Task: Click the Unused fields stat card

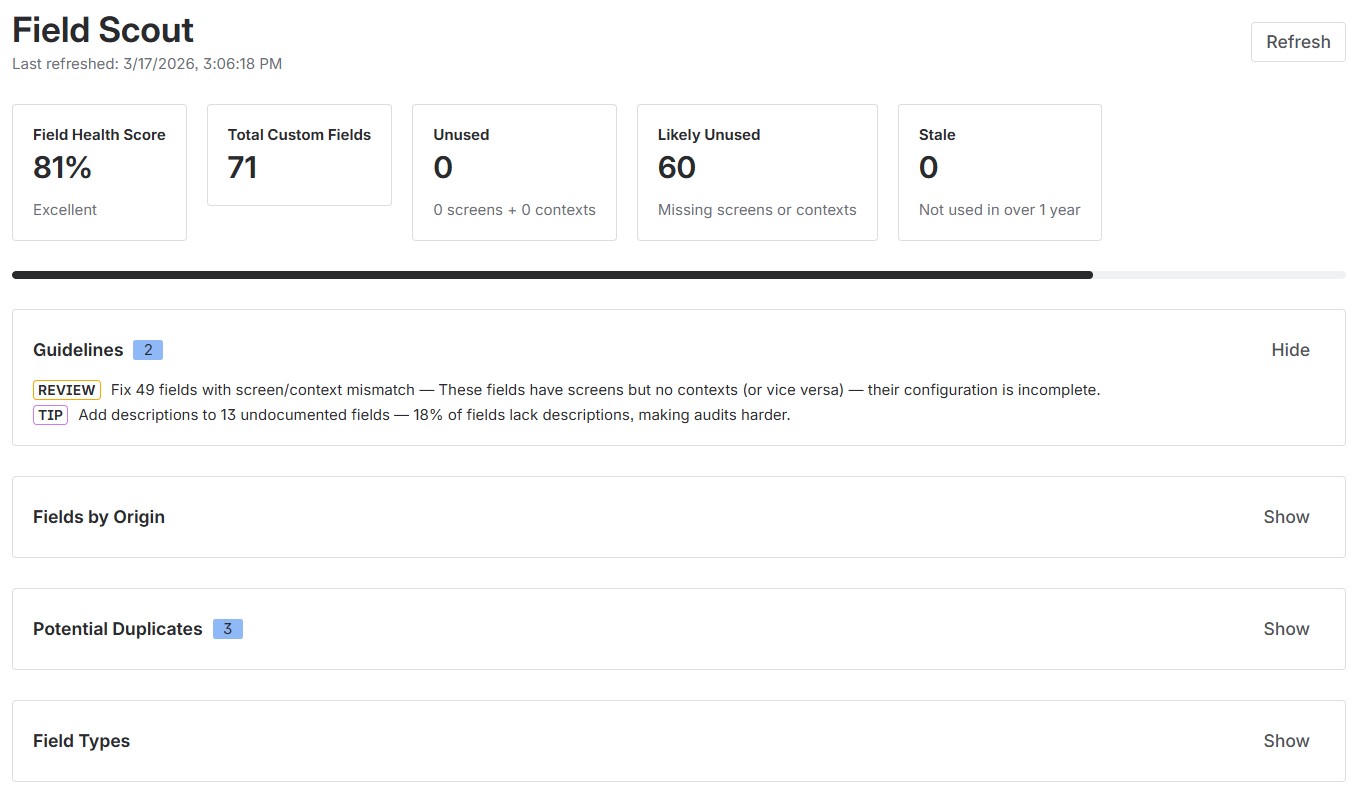Action: point(513,171)
